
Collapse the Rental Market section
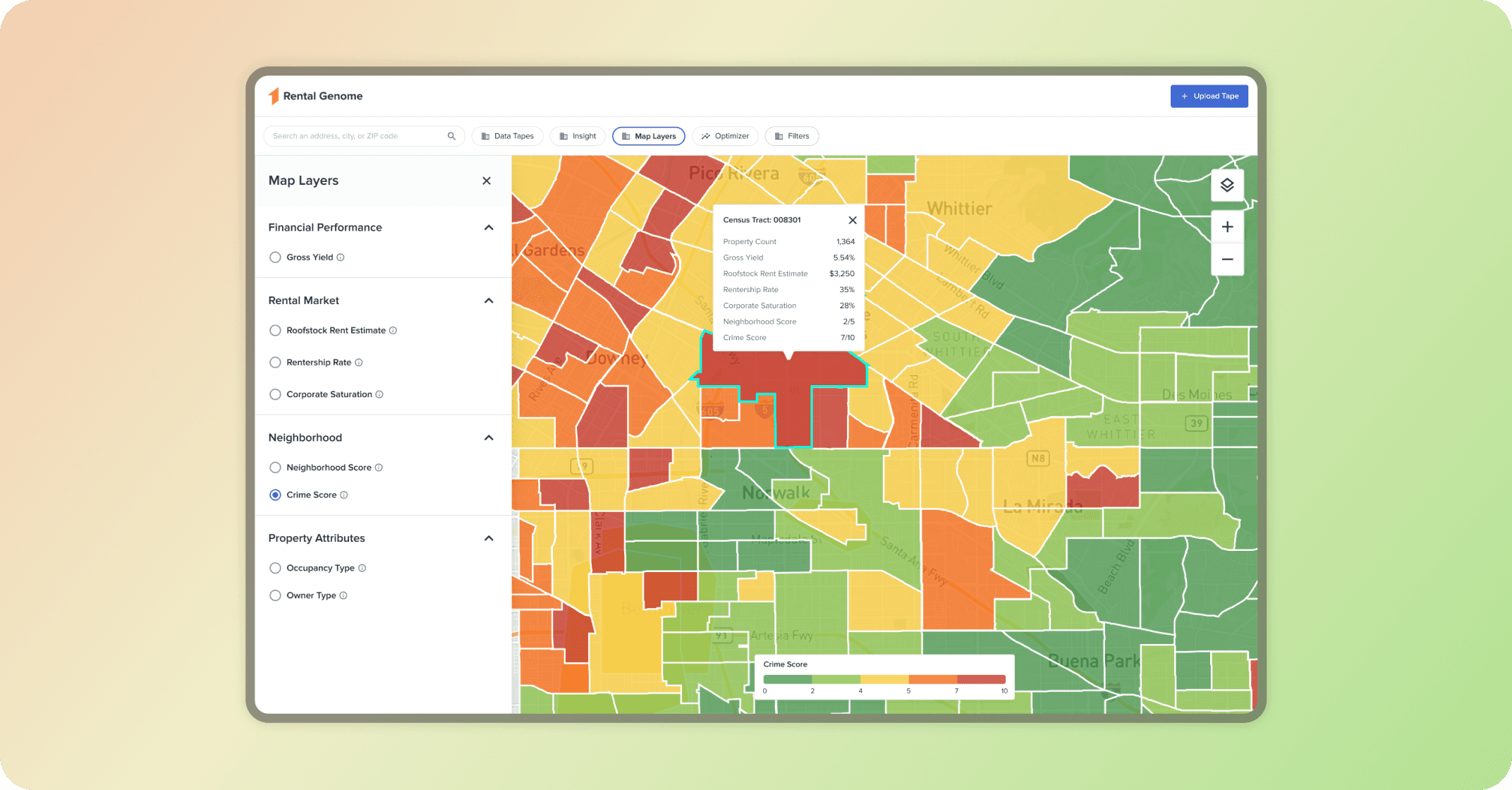pyautogui.click(x=489, y=300)
